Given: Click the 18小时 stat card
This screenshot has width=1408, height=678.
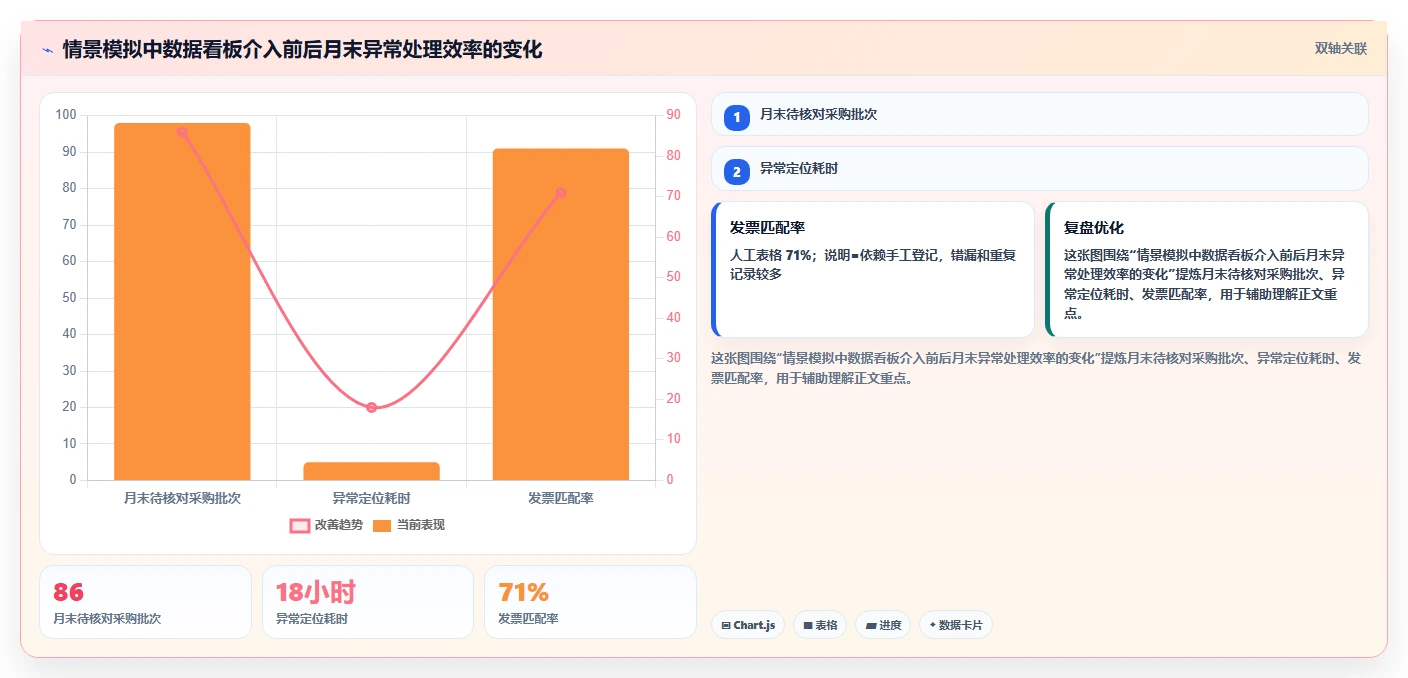Looking at the screenshot, I should pyautogui.click(x=367, y=602).
